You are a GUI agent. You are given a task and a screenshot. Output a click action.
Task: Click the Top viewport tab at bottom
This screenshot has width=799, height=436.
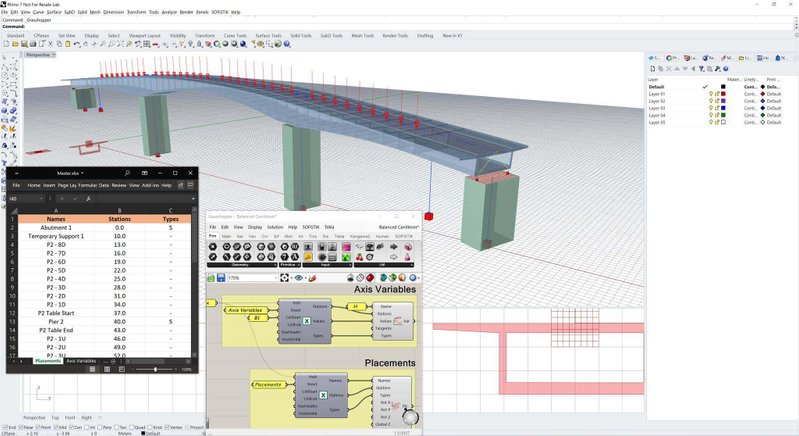55,416
